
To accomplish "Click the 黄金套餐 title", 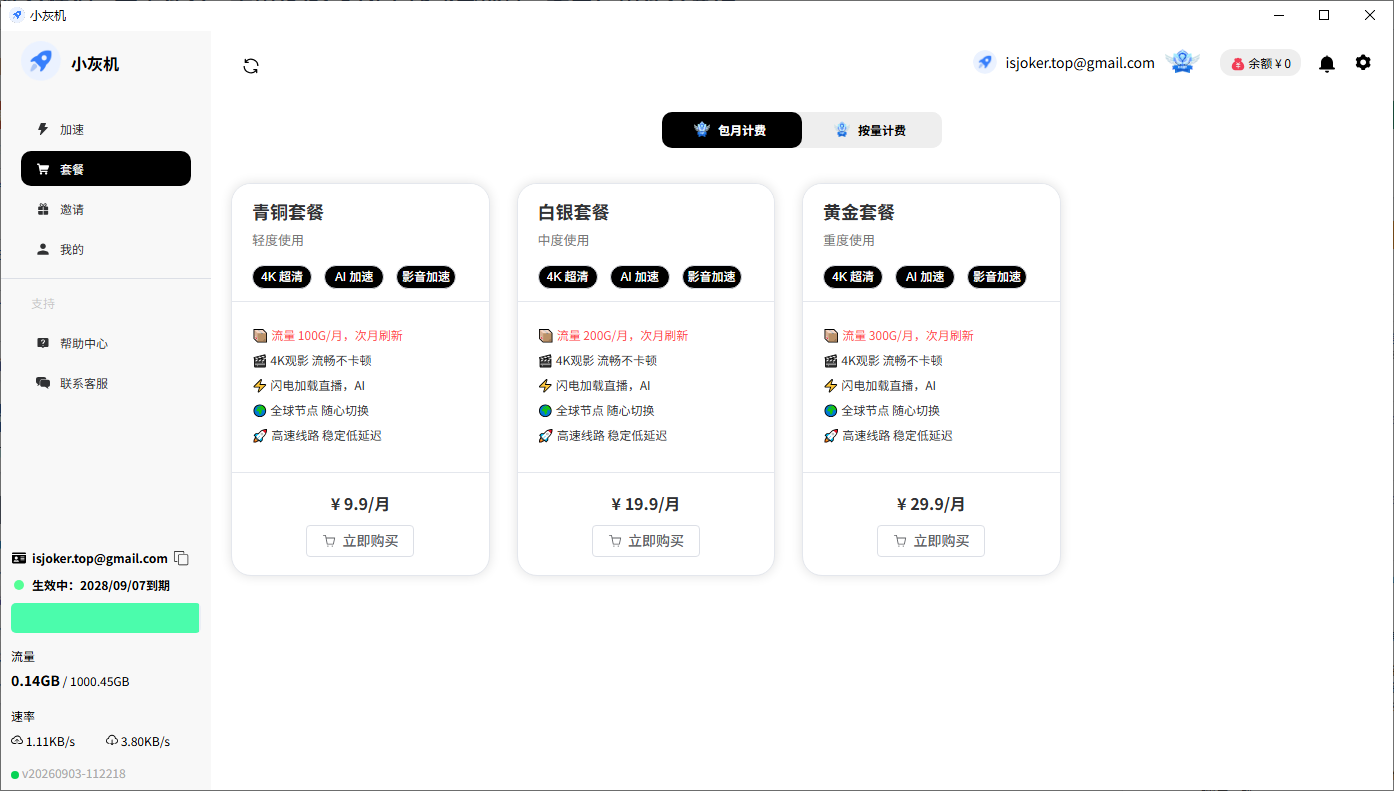I will click(x=859, y=212).
